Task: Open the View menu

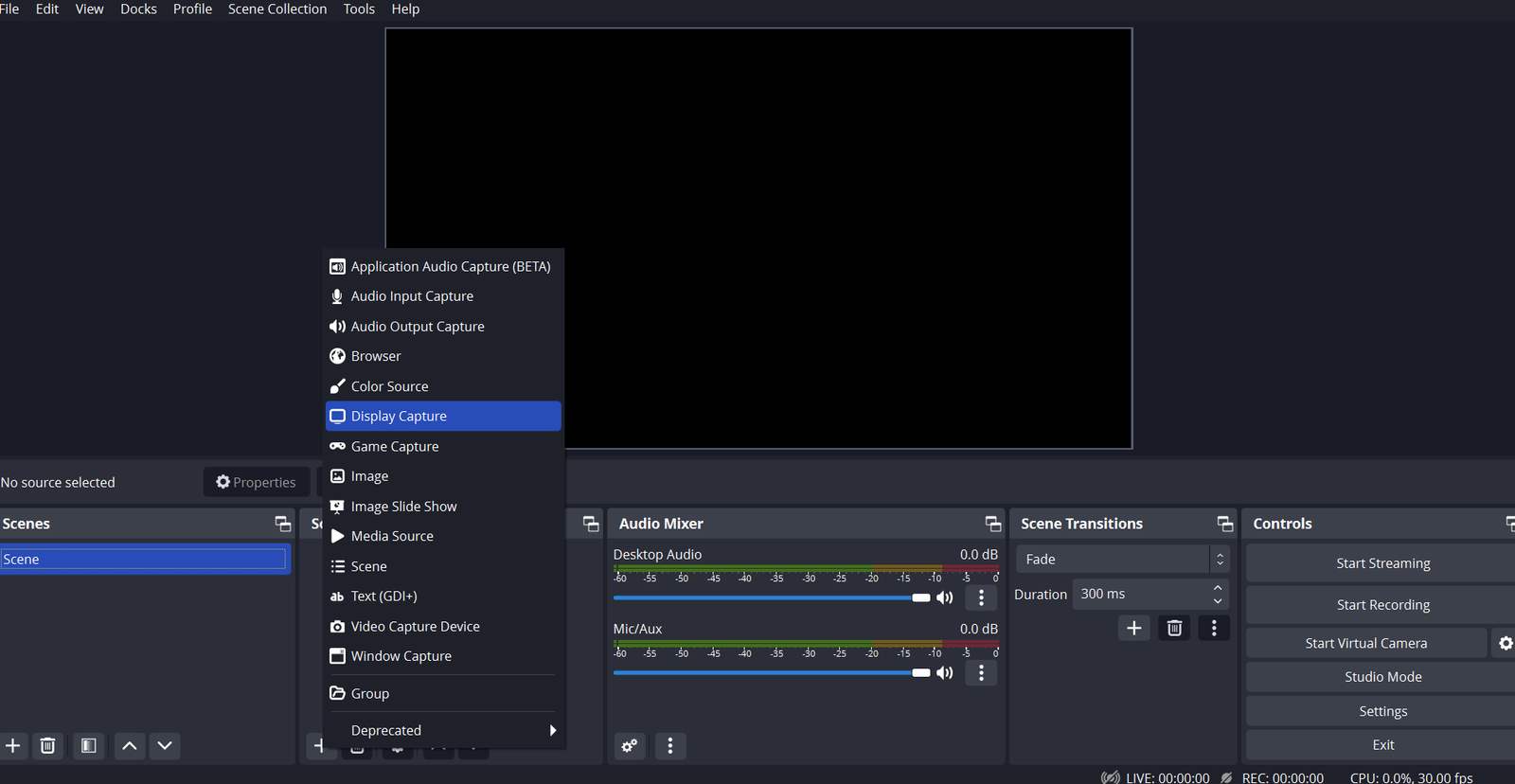Action: 90,9
